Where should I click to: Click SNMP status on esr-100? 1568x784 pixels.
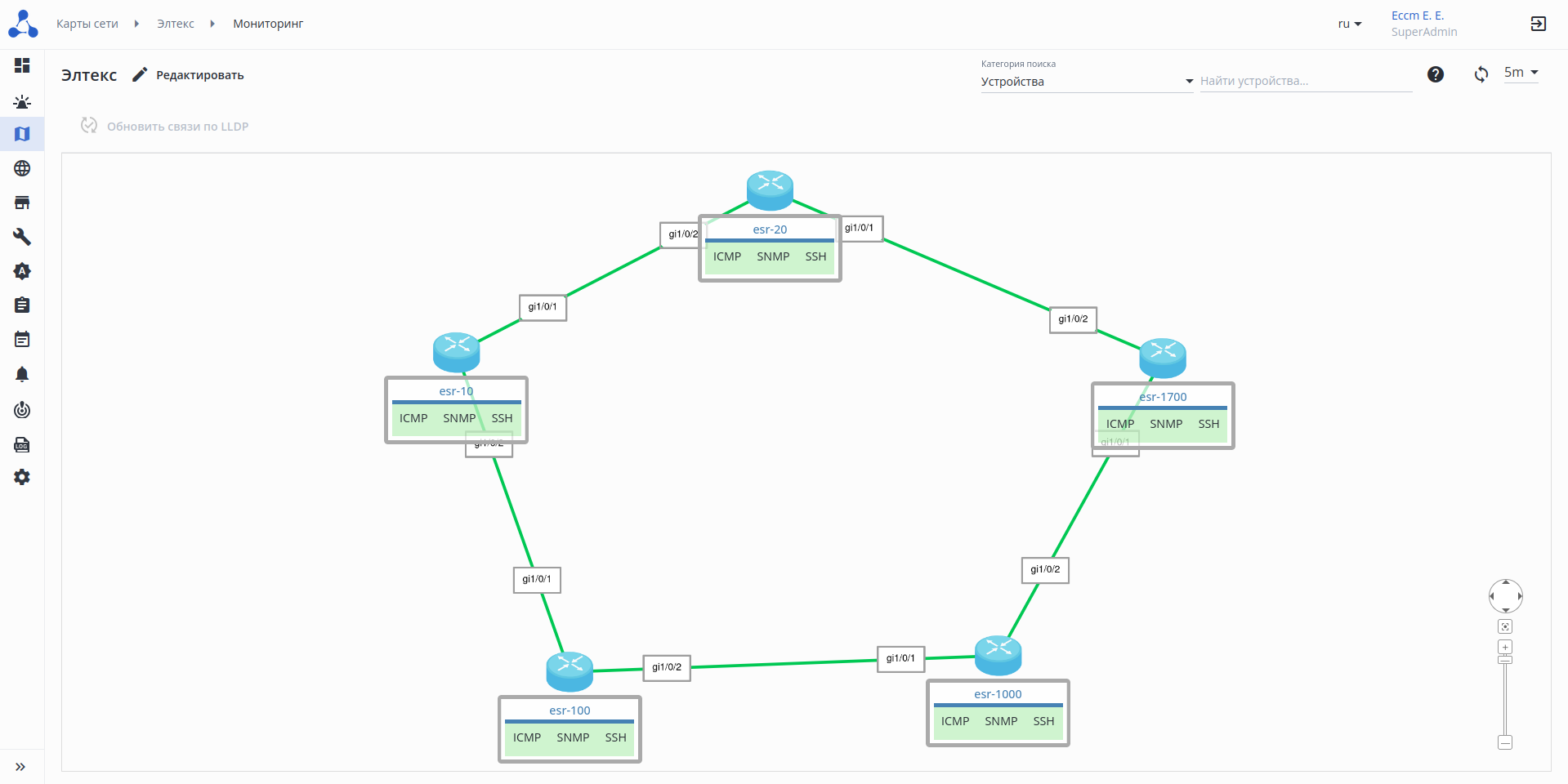(x=573, y=737)
